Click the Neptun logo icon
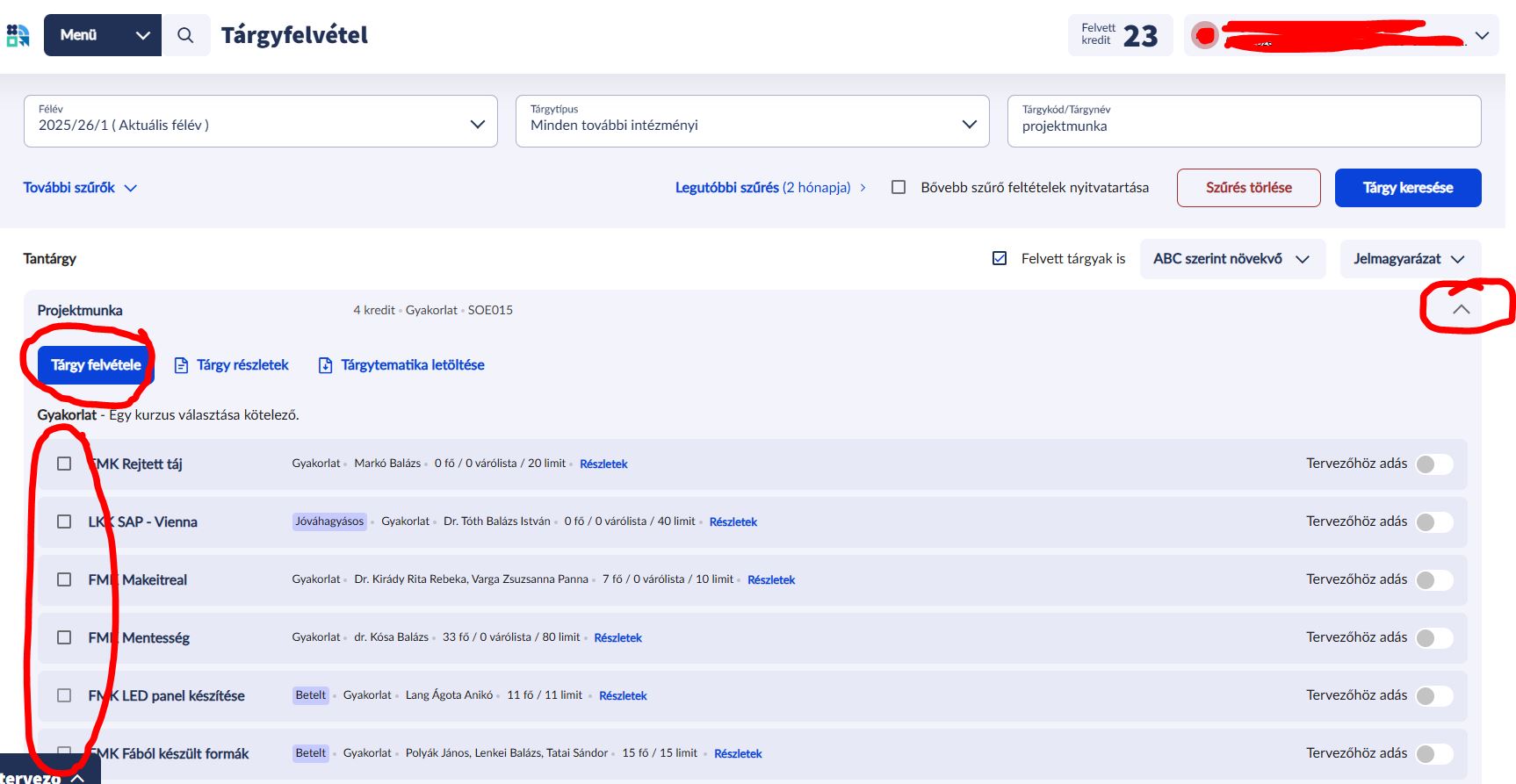 [18, 35]
